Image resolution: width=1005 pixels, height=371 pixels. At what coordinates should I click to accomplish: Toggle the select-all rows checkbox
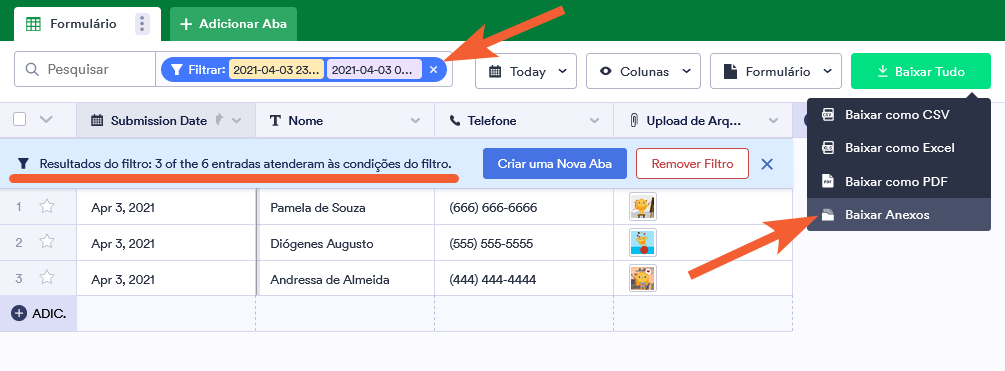(20, 120)
